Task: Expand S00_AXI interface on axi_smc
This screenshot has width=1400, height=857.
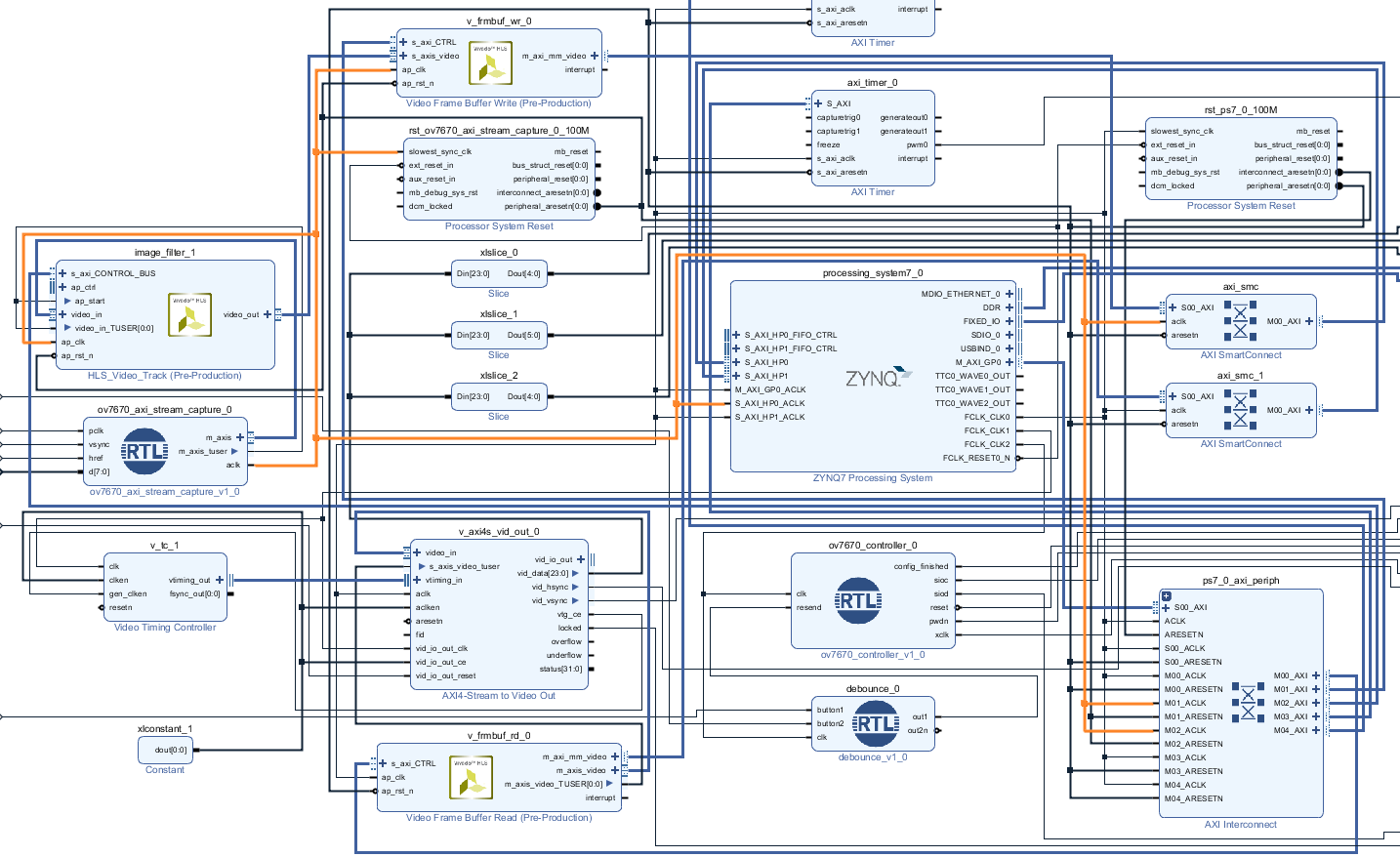Action: (1173, 307)
